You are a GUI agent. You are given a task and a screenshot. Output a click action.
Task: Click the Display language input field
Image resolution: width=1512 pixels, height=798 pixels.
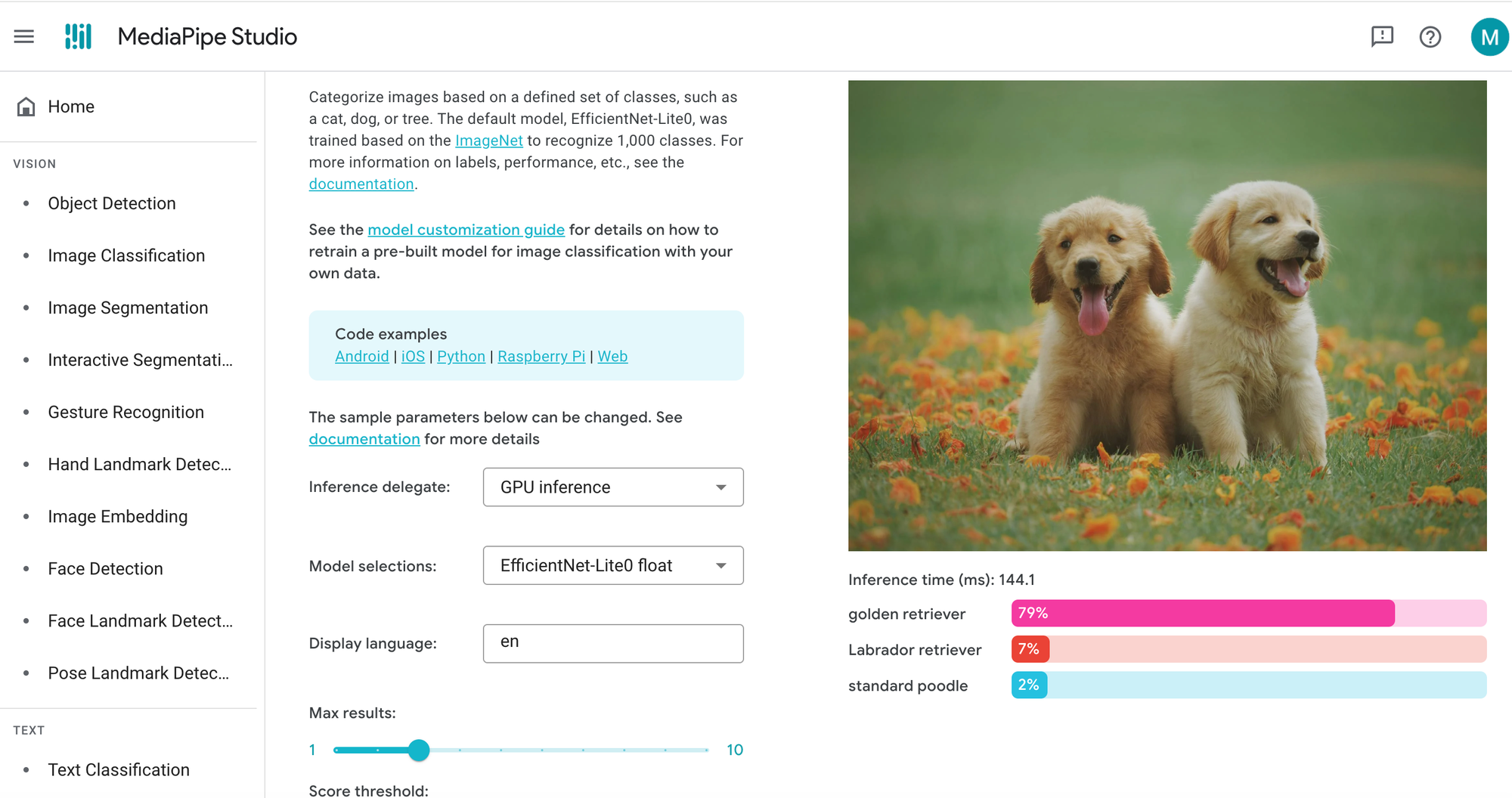pyautogui.click(x=612, y=644)
